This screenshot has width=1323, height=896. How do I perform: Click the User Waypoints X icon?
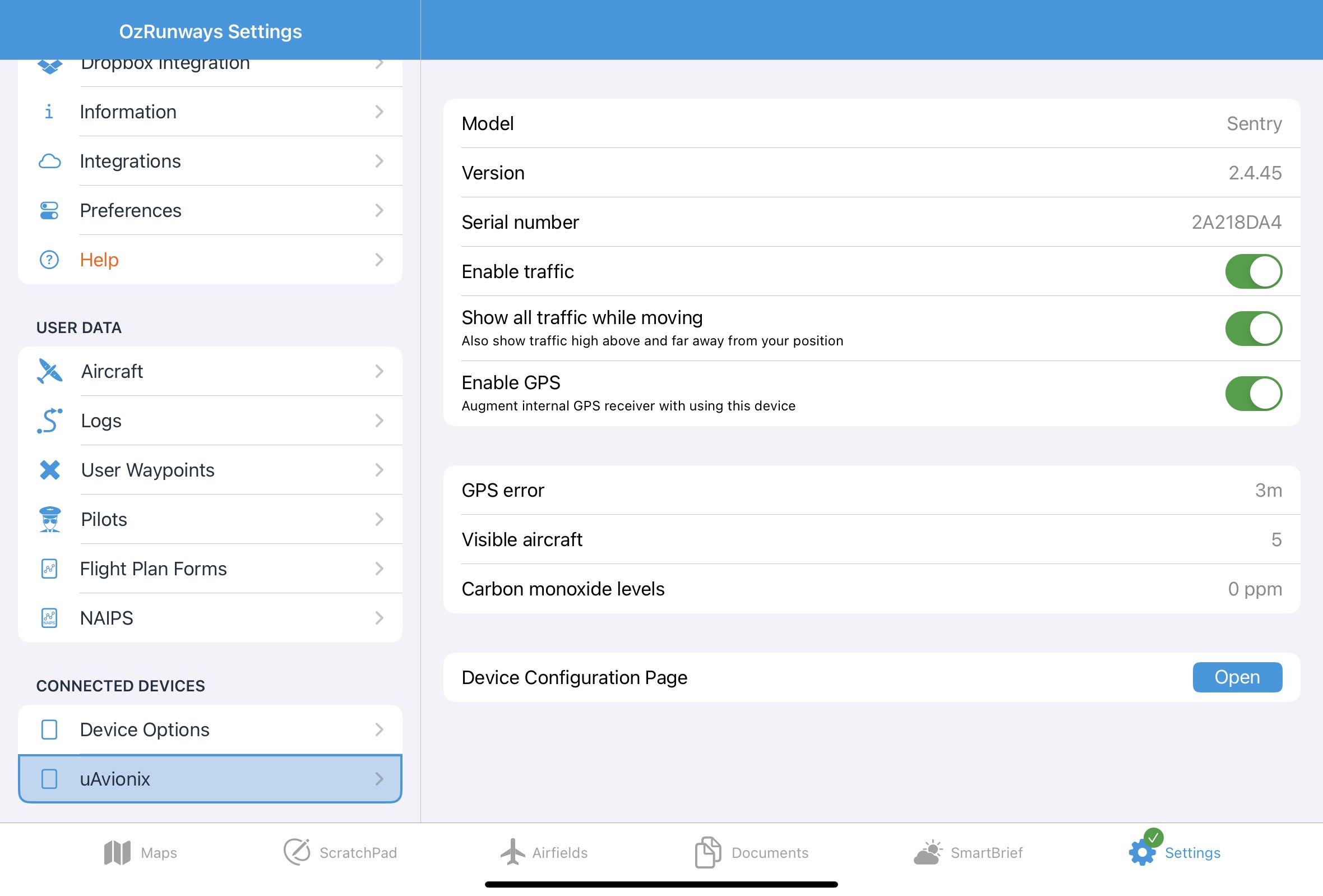49,470
